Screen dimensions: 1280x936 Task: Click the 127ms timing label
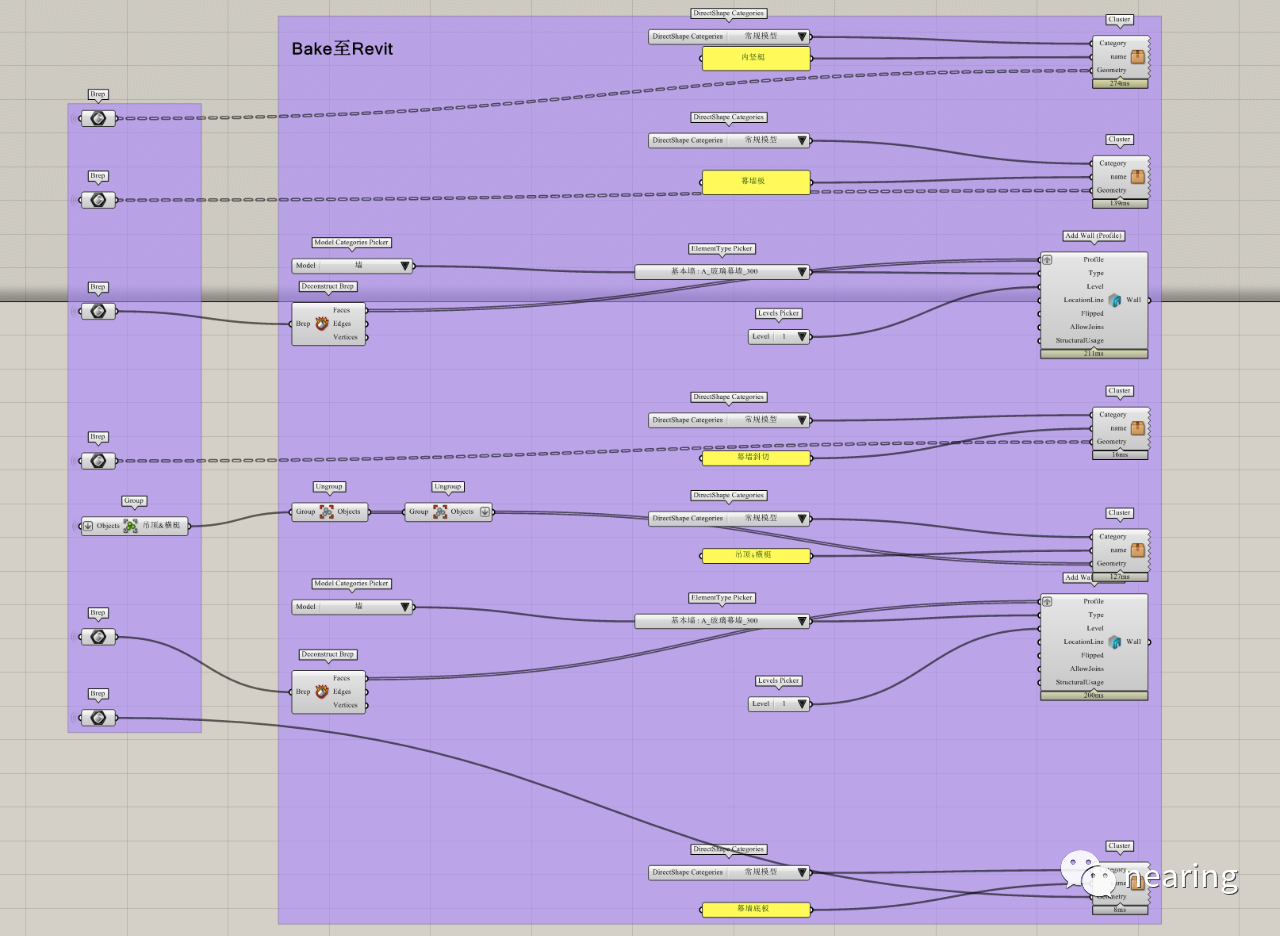pos(1120,577)
